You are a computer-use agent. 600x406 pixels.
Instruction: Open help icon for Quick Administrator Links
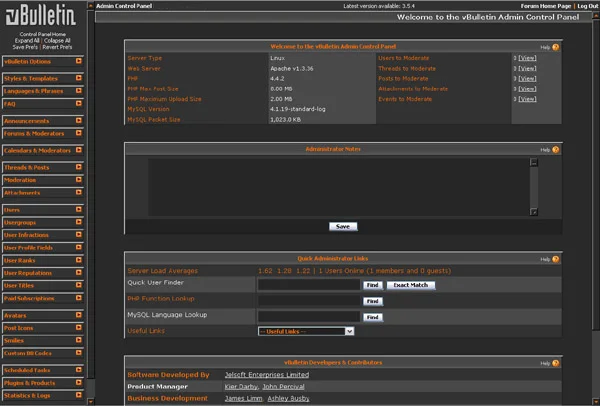[555, 259]
